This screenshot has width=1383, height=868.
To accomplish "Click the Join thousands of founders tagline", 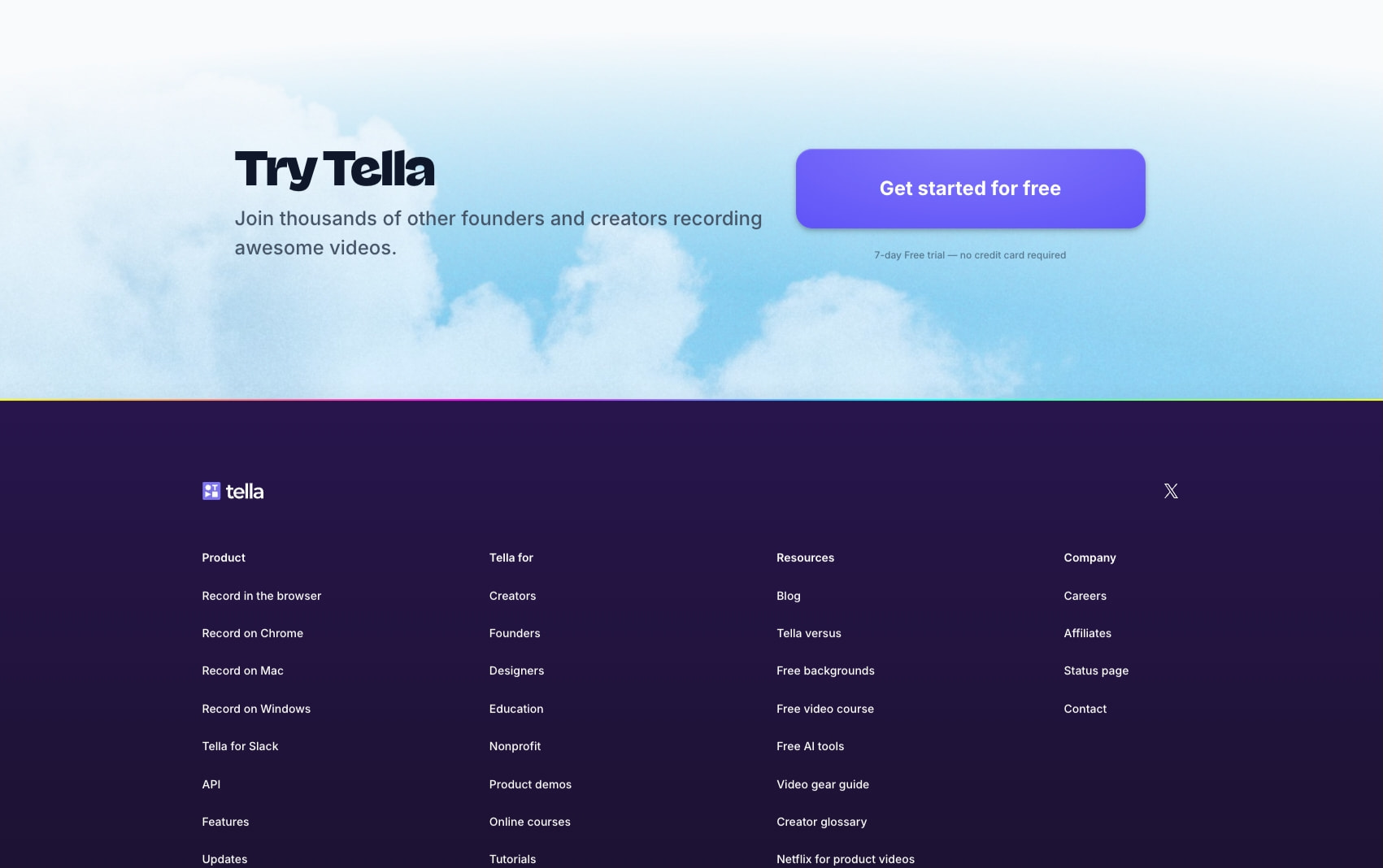I will click(498, 233).
